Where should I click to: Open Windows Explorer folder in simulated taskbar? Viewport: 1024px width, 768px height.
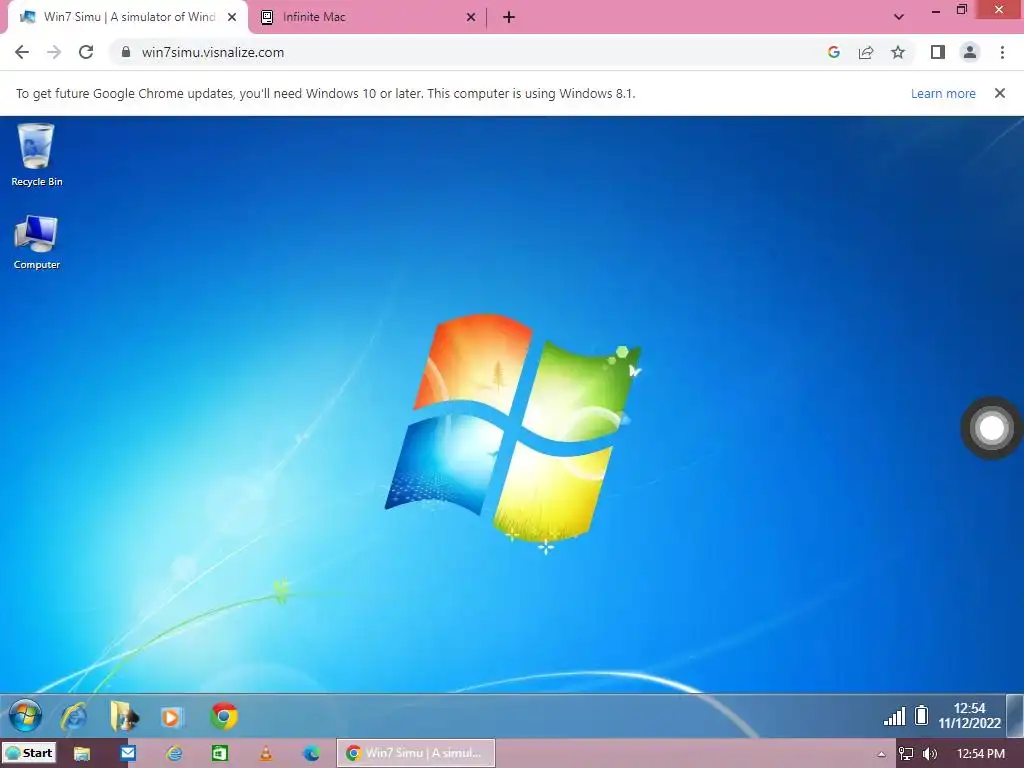pyautogui.click(x=124, y=717)
